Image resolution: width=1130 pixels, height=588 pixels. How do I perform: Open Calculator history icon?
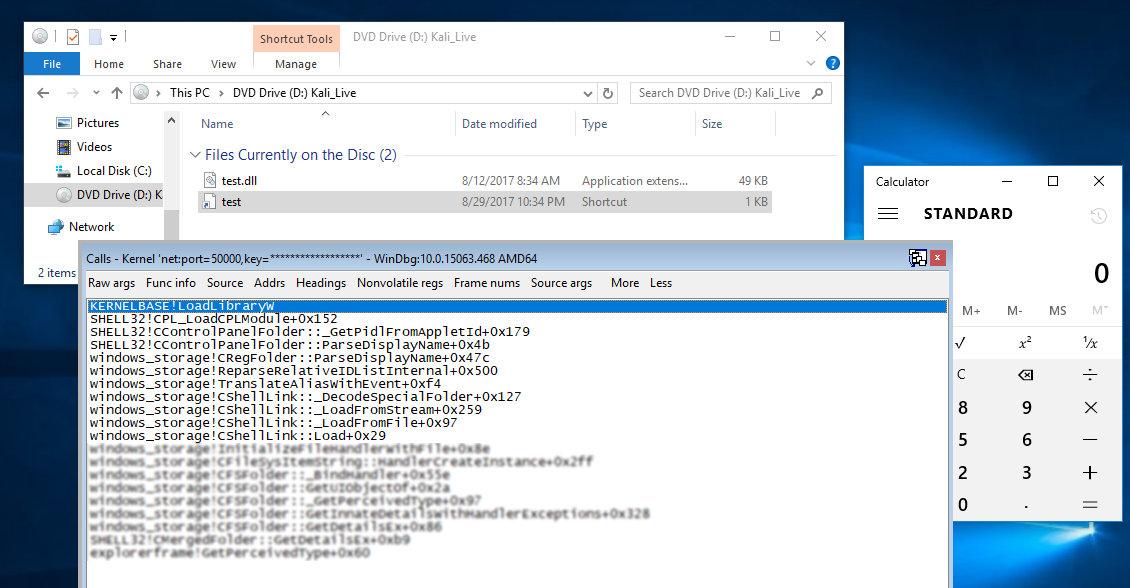click(x=1098, y=215)
